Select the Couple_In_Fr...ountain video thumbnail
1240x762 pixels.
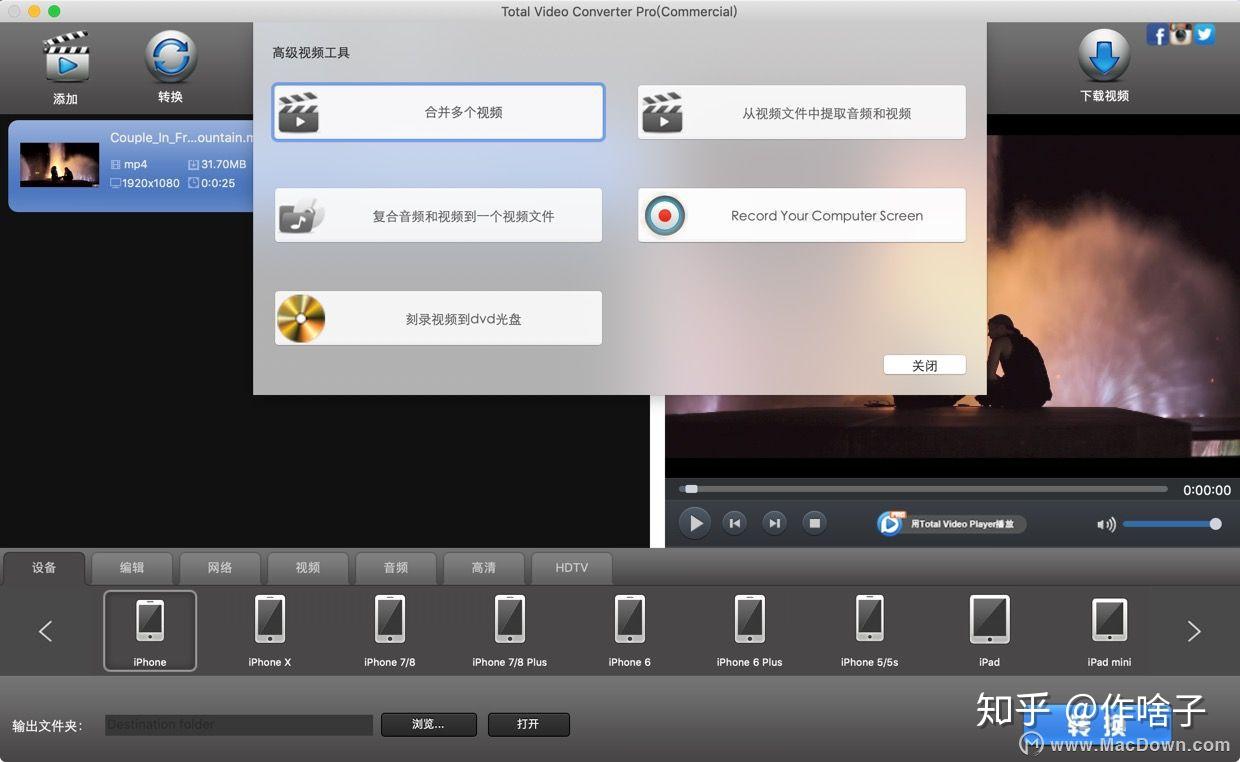pos(60,165)
